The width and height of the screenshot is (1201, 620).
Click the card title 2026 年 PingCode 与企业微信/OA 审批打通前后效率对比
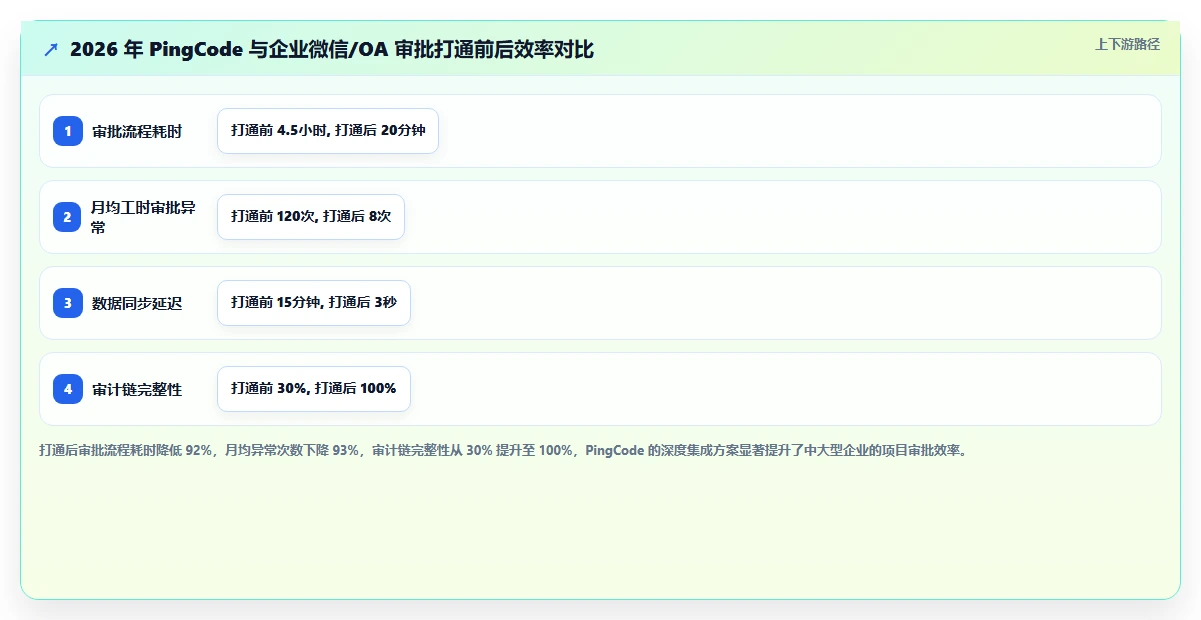332,50
